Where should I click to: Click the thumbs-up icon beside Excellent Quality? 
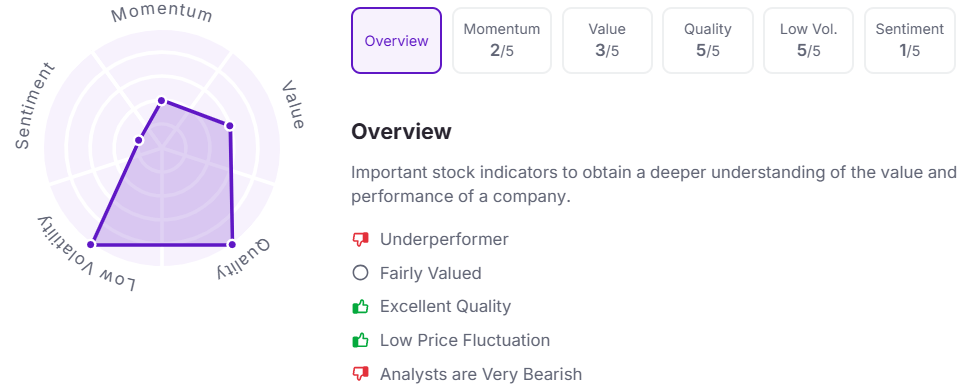[x=360, y=306]
